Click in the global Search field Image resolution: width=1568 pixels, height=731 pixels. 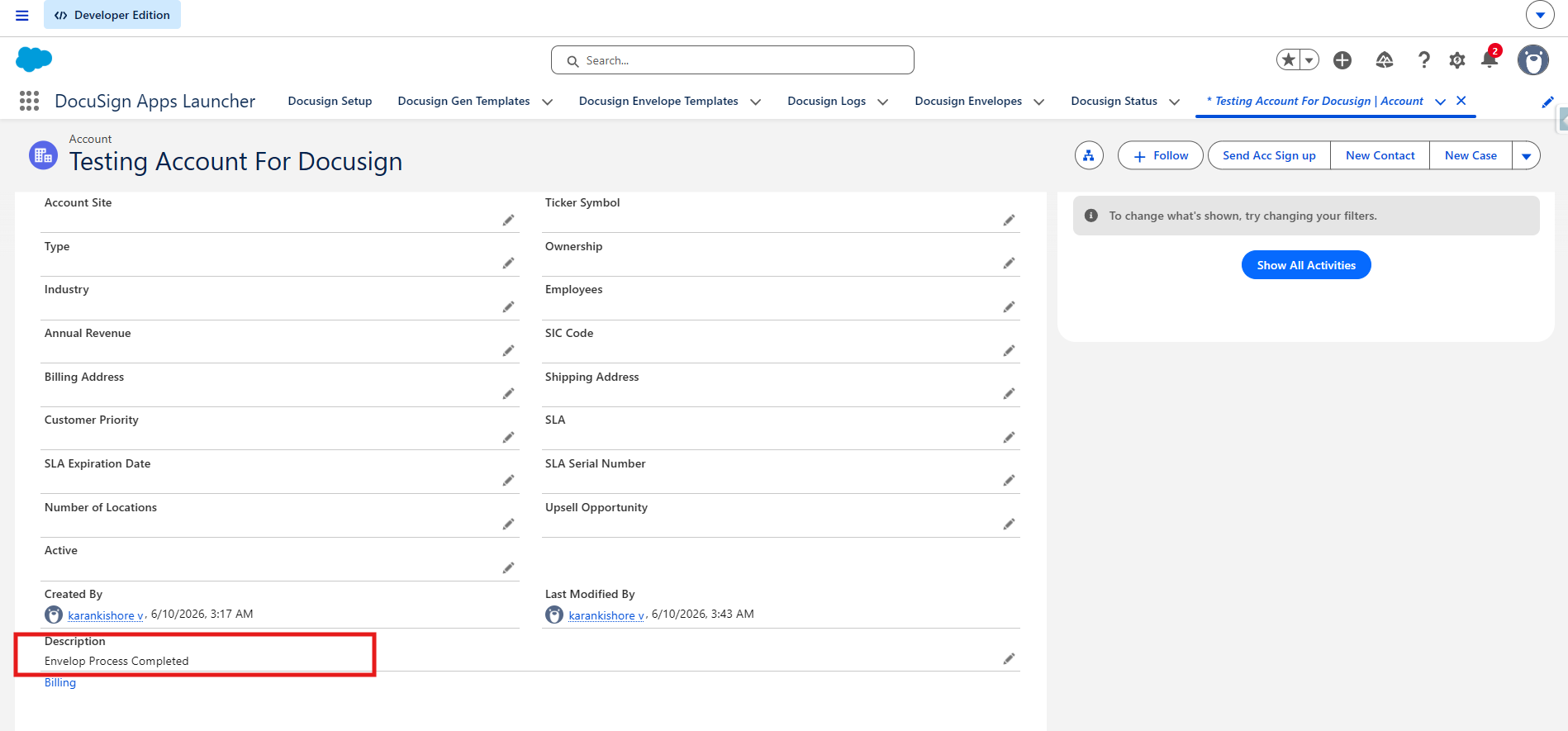[x=733, y=60]
